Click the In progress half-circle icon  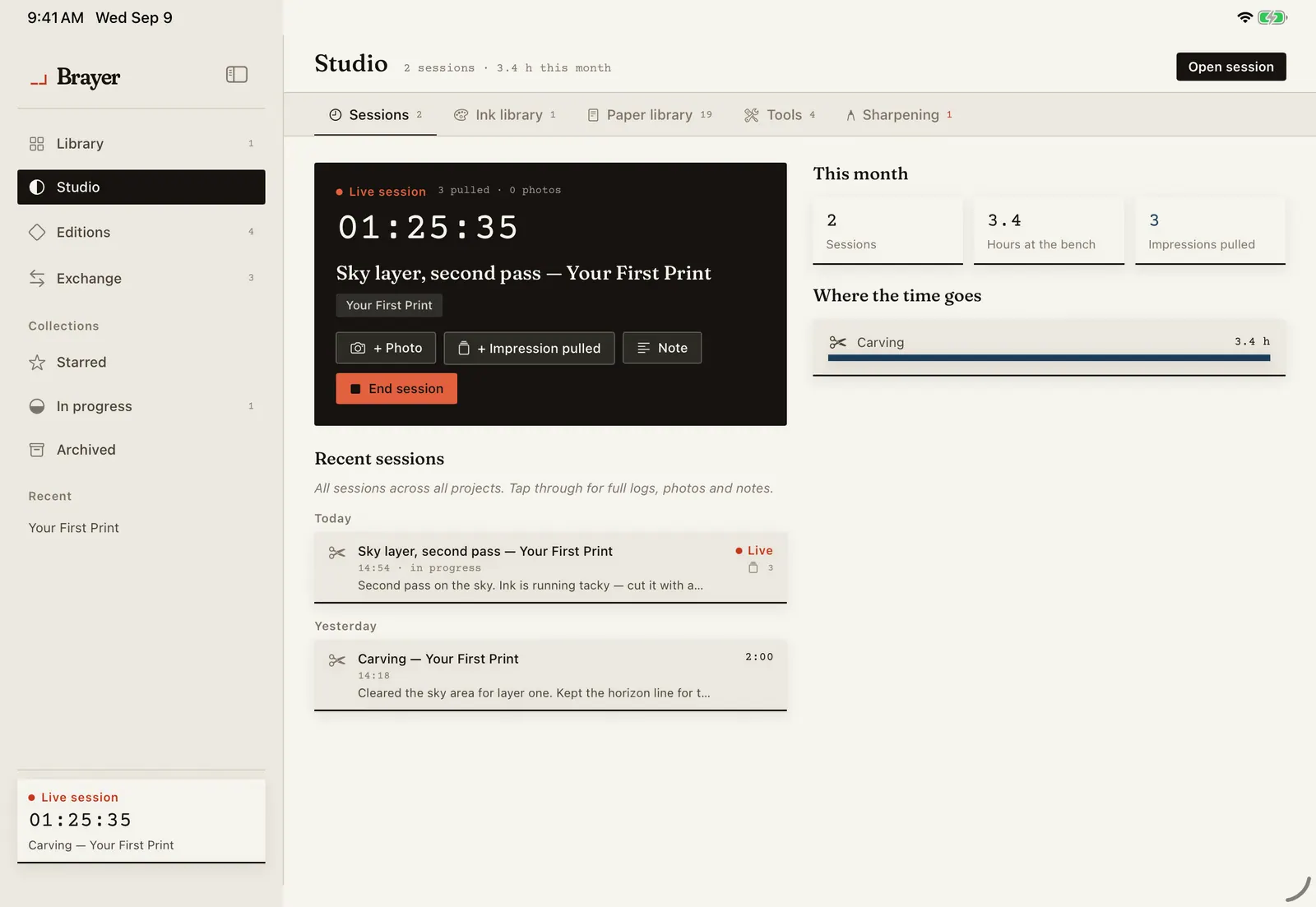click(37, 406)
